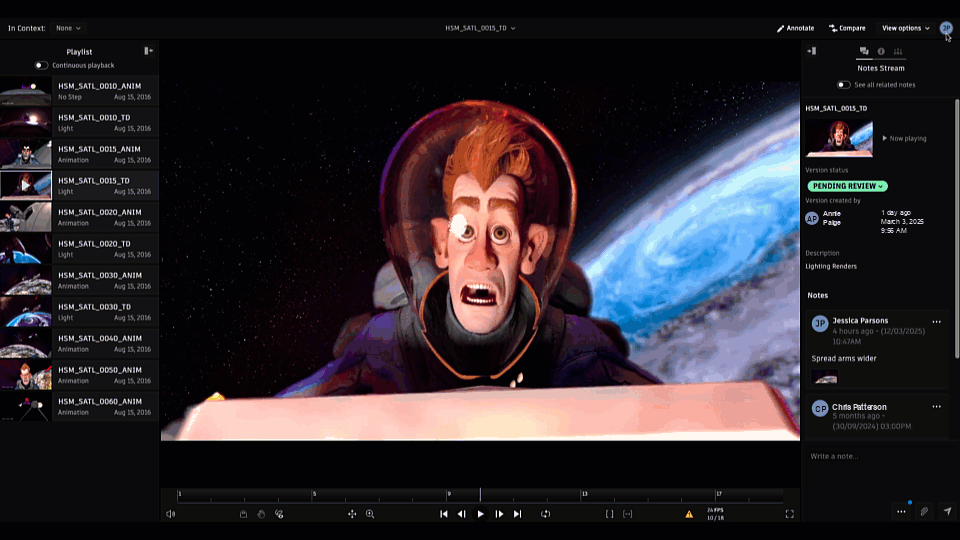Change the PENDING REVIEW status dropdown

click(x=847, y=186)
